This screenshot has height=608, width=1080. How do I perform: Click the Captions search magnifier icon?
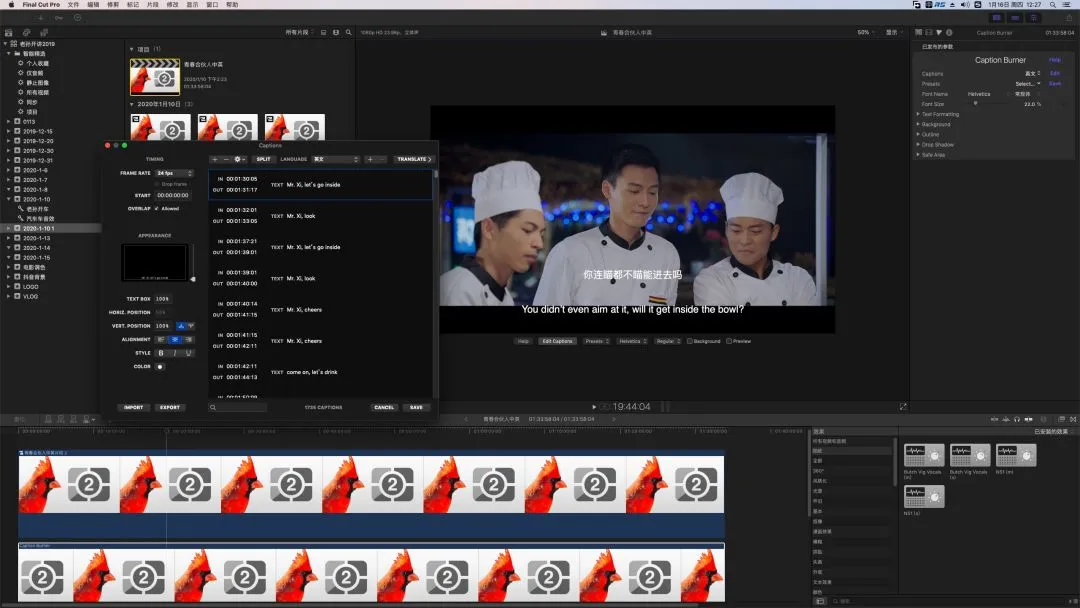[x=213, y=408]
